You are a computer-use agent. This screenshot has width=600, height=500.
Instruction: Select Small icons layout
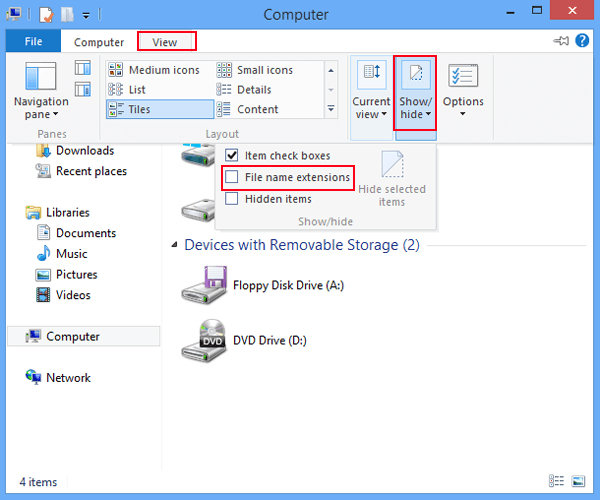[x=255, y=70]
